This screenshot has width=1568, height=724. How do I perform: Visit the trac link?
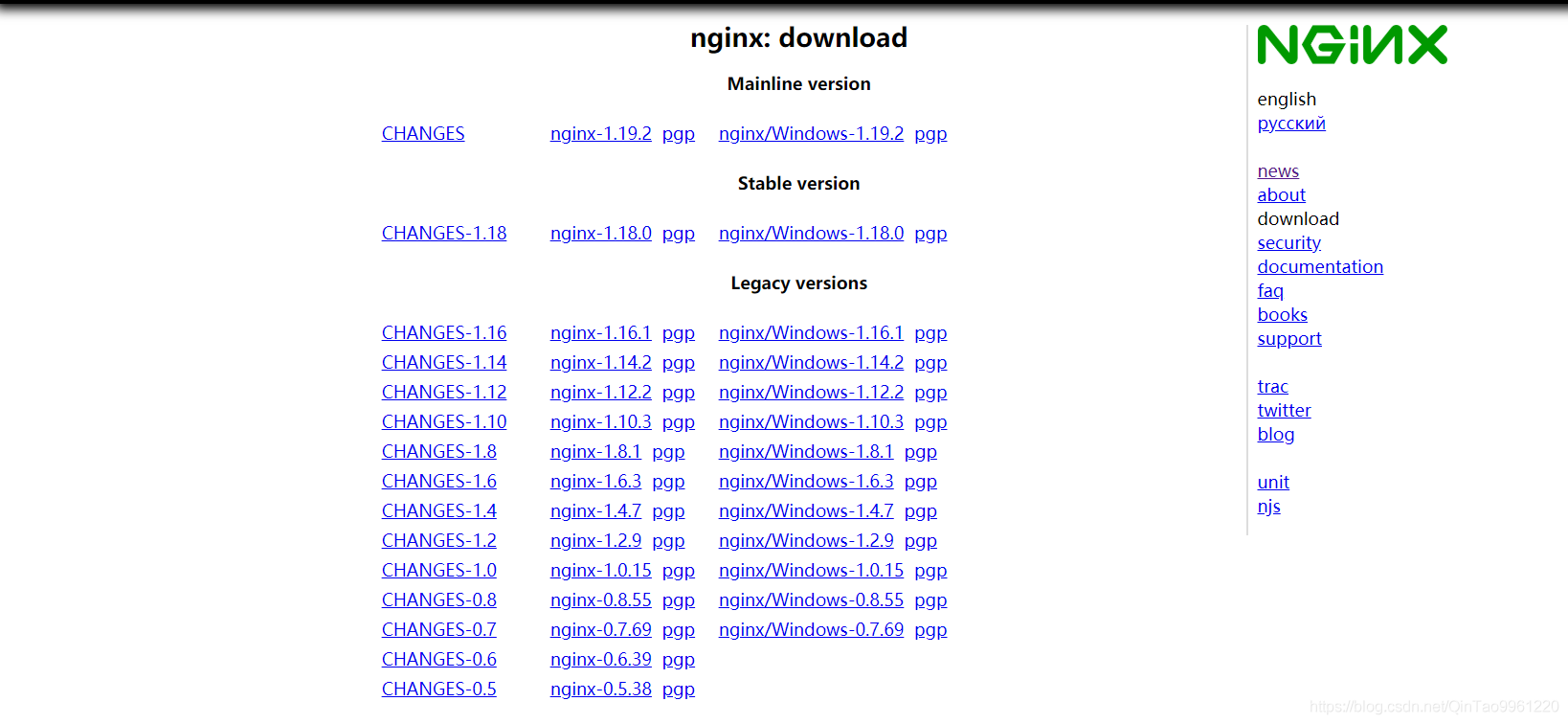1272,387
